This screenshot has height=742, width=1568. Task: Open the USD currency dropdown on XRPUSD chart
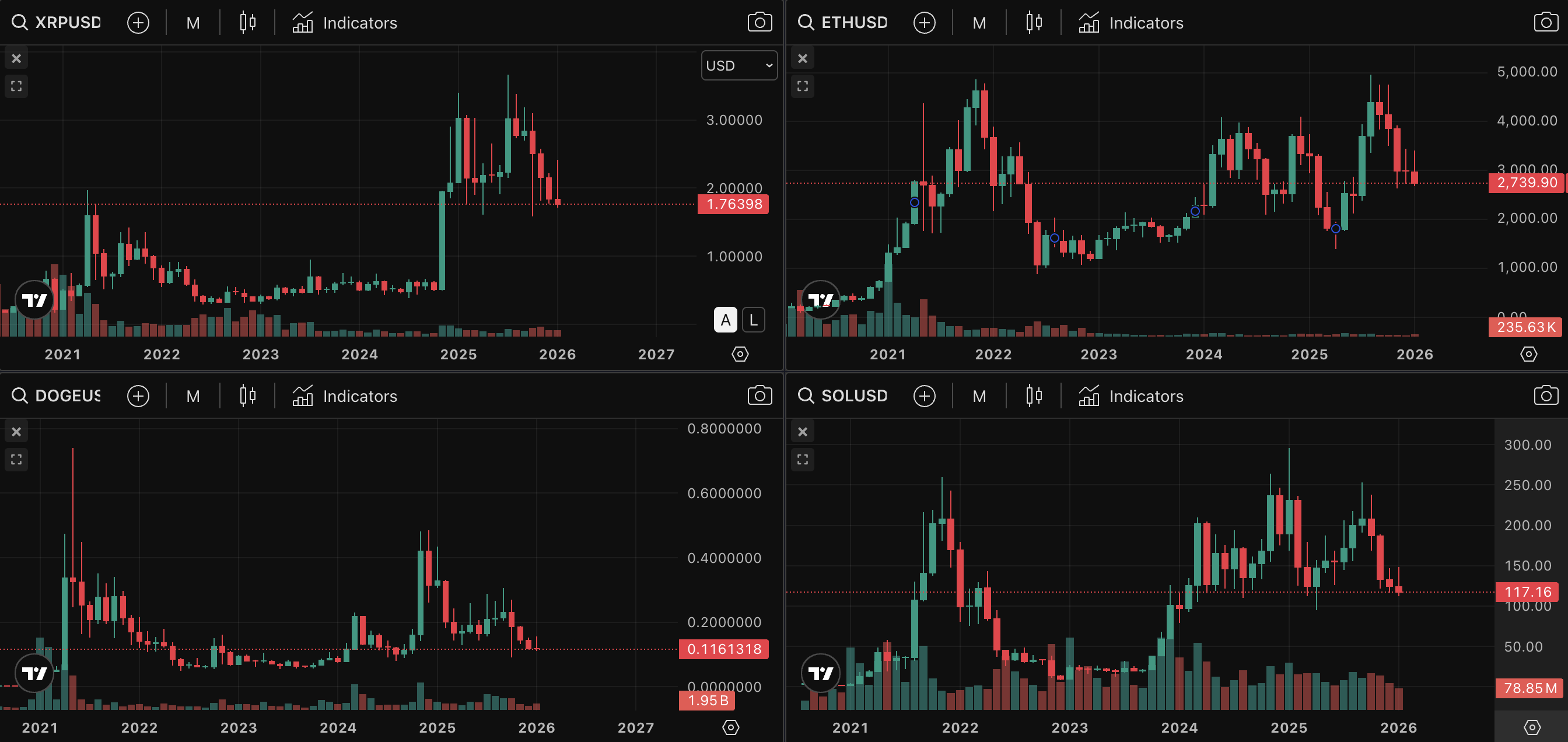point(738,65)
